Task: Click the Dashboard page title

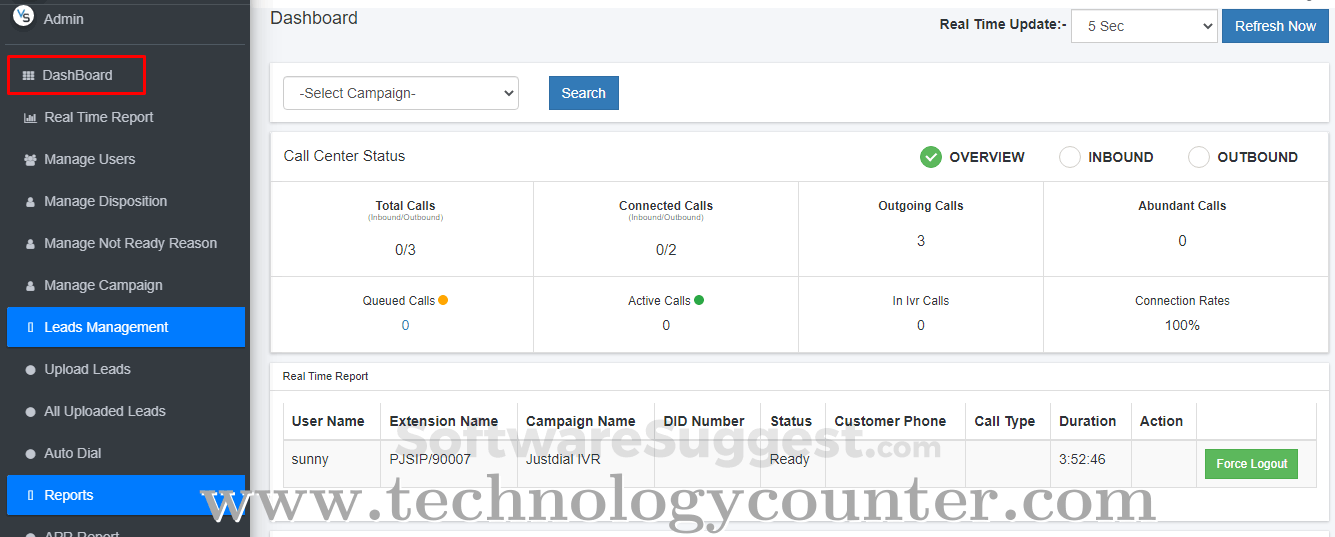Action: click(x=314, y=18)
